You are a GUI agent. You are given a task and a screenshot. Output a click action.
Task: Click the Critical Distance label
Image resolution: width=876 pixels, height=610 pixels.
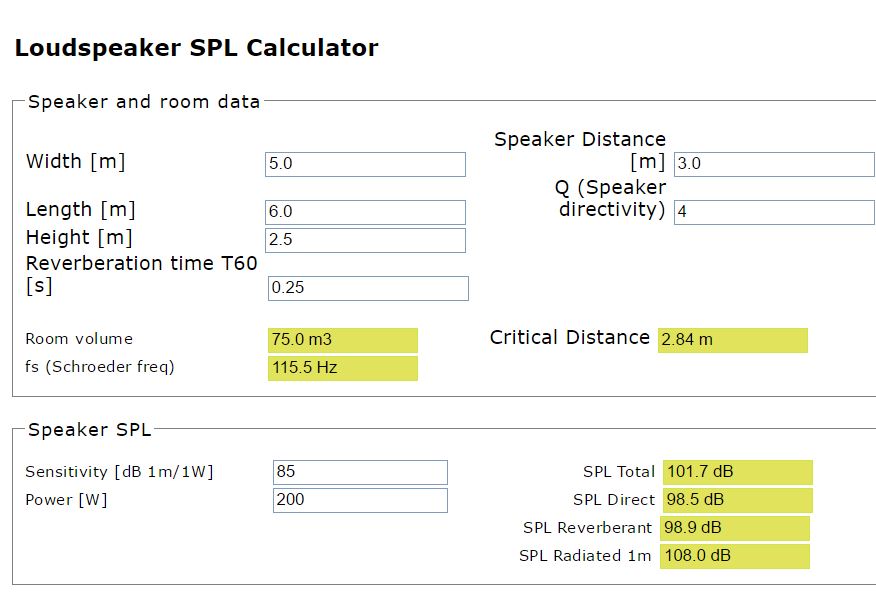click(x=569, y=338)
